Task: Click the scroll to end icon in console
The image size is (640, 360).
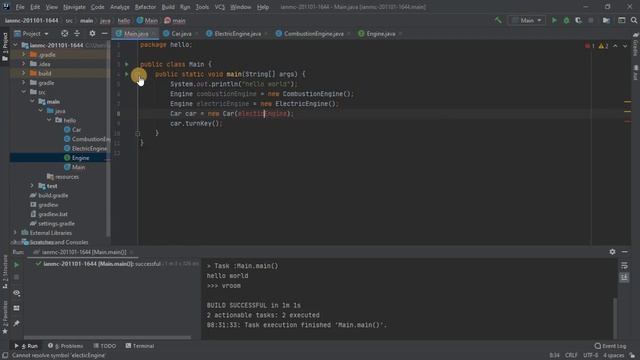Action: pyautogui.click(x=624, y=278)
